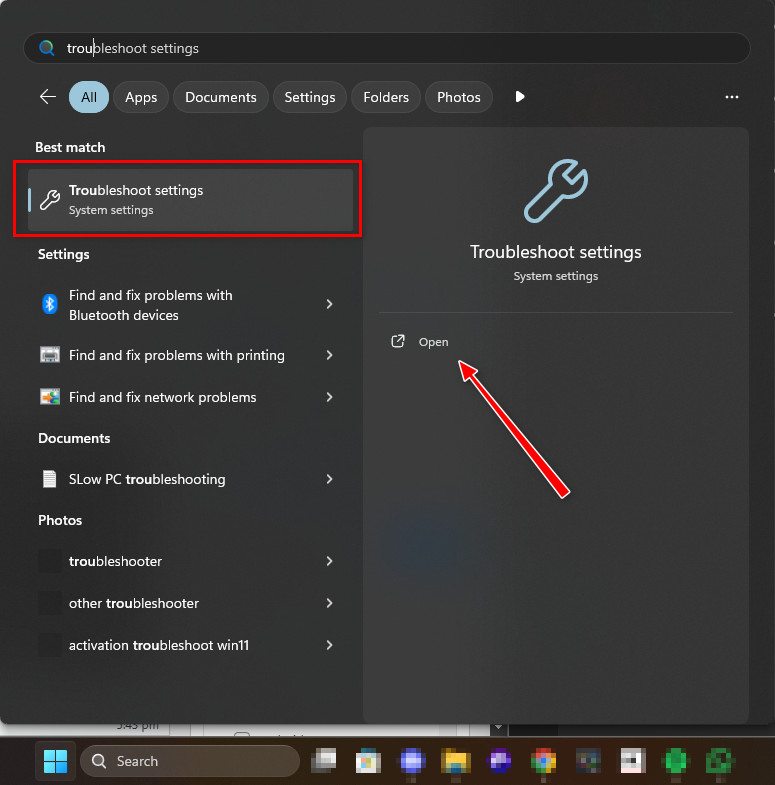Click the printer icon in results

click(50, 355)
